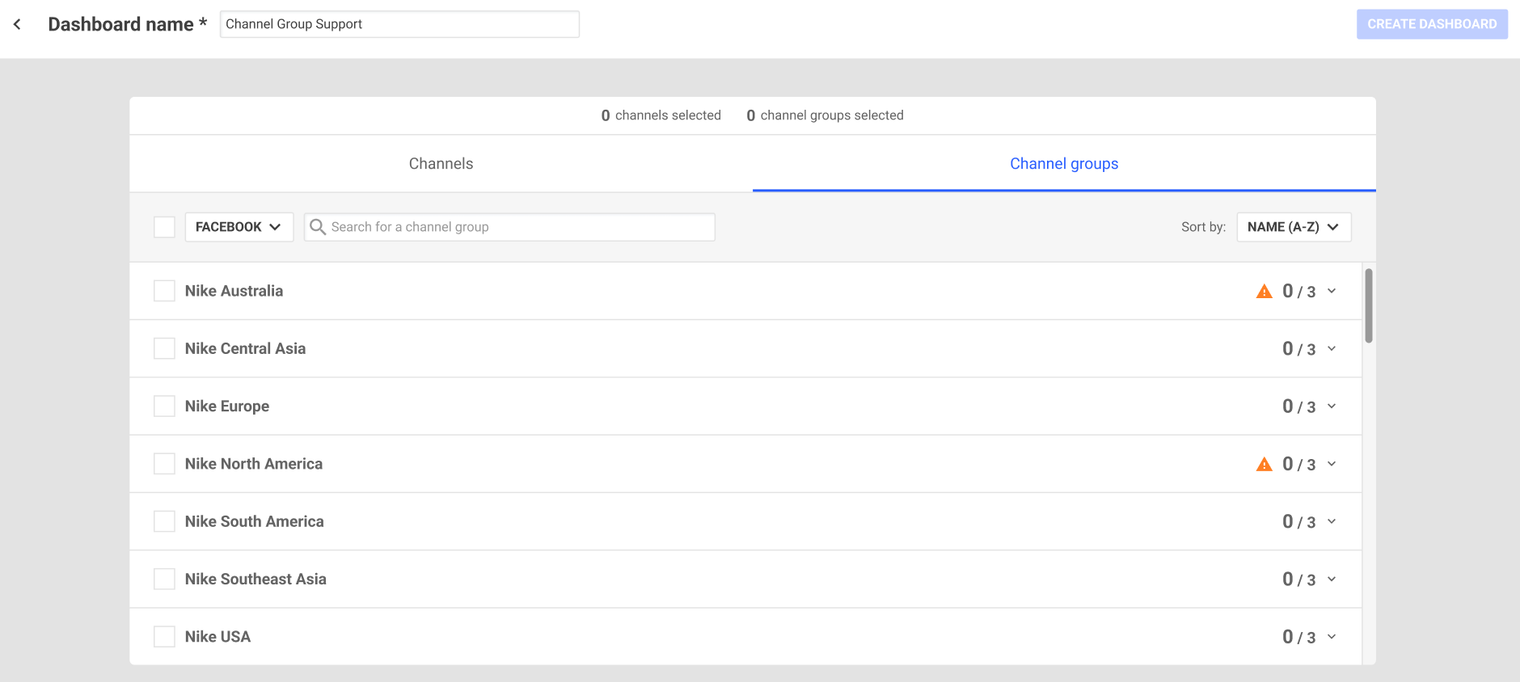The image size is (1520, 682).
Task: Click the Nike Europe group name
Action: [227, 406]
